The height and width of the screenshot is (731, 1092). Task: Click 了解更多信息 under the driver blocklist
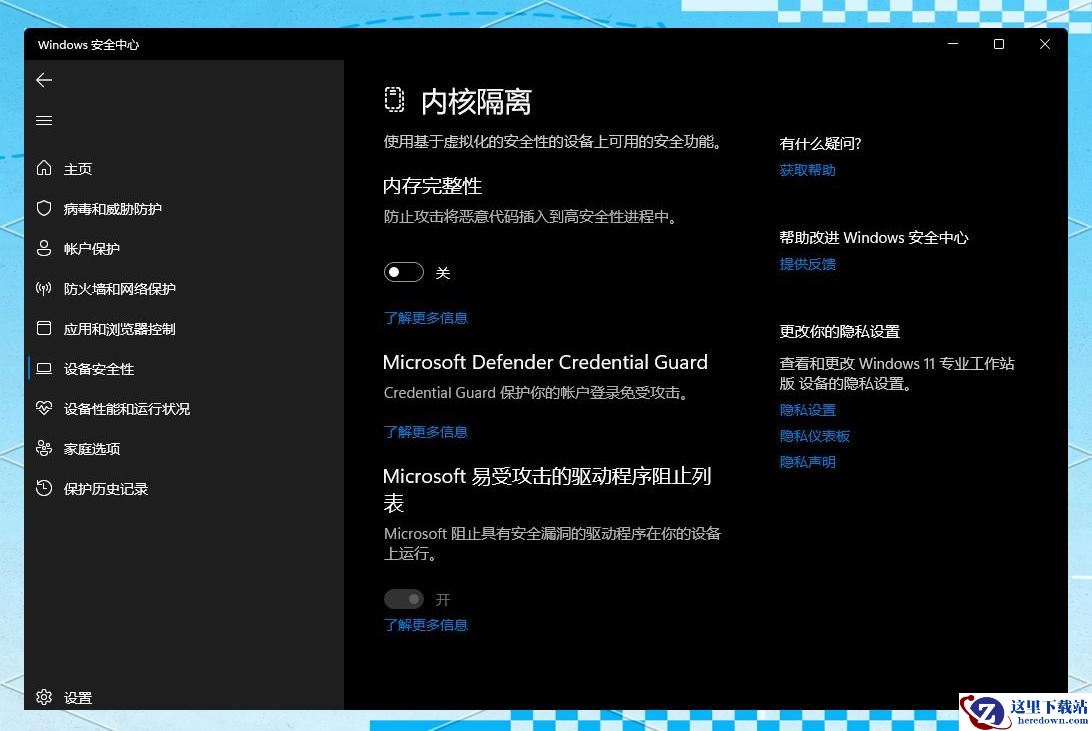tap(426, 625)
